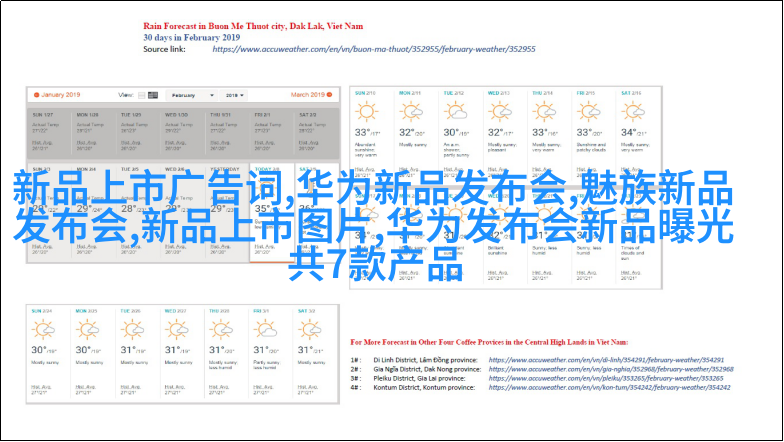Click the 30° temperature under TUE 2/12
784x442 pixels.
pos(451,132)
